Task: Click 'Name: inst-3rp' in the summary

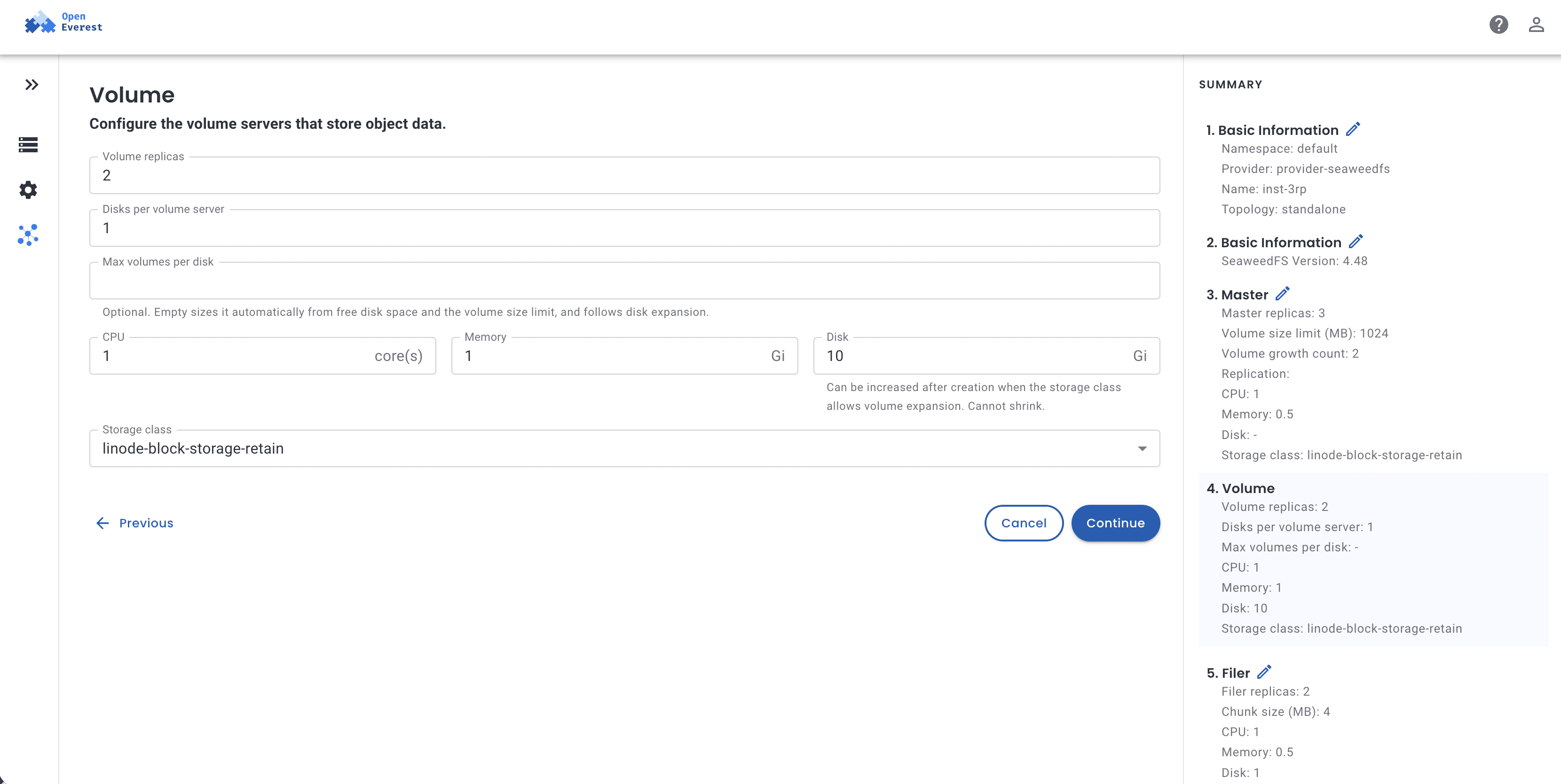Action: (x=1263, y=189)
